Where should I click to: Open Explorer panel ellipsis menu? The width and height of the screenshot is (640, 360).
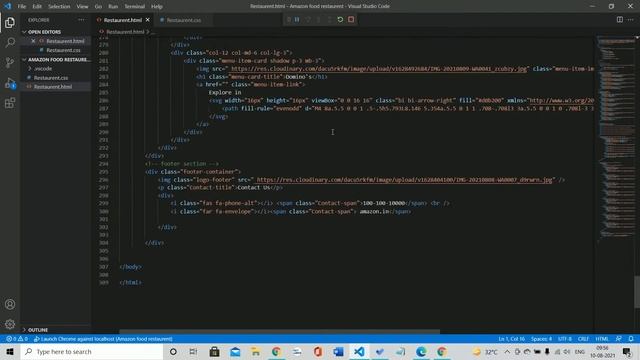point(81,20)
